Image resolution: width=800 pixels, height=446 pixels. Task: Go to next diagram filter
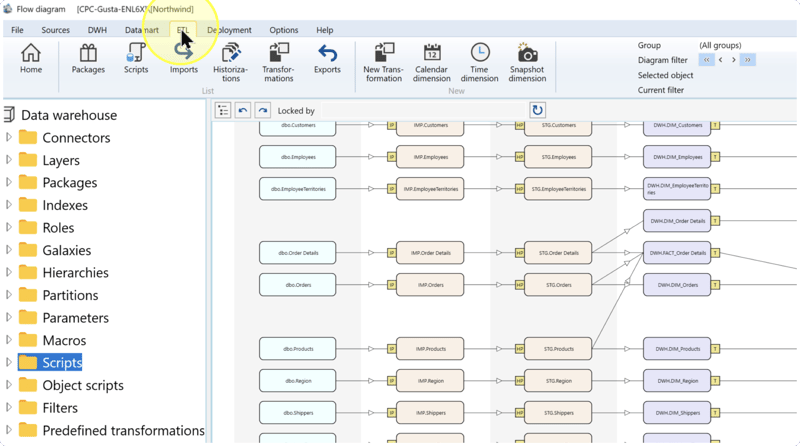point(734,60)
